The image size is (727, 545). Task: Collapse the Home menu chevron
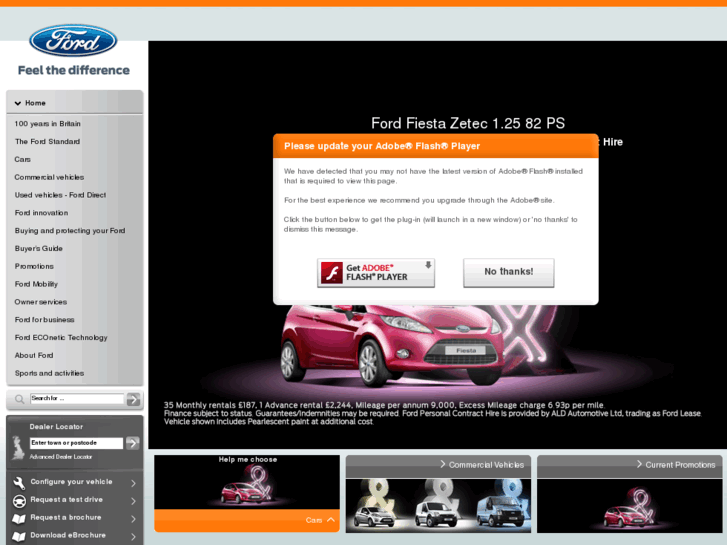pos(18,103)
